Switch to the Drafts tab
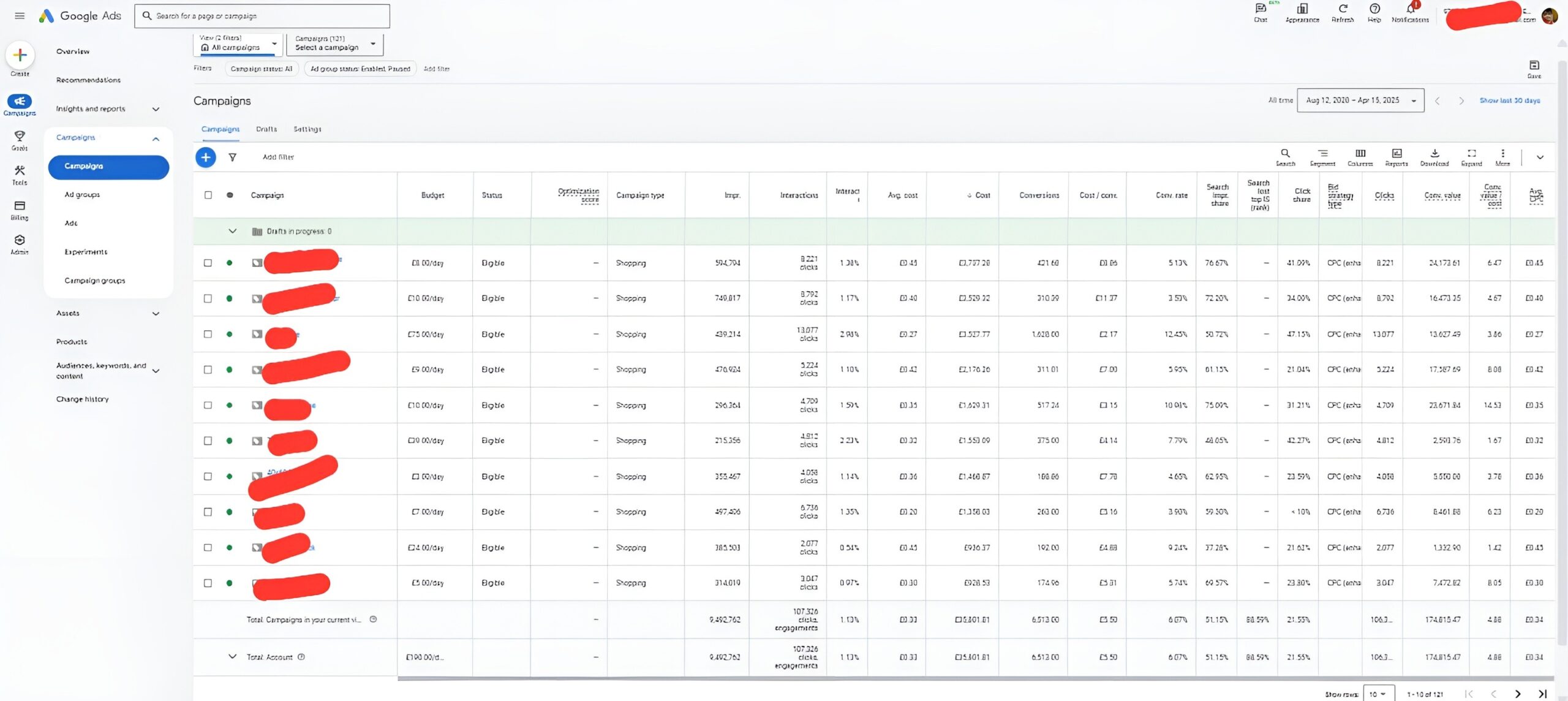This screenshot has width=1568, height=701. pyautogui.click(x=266, y=129)
